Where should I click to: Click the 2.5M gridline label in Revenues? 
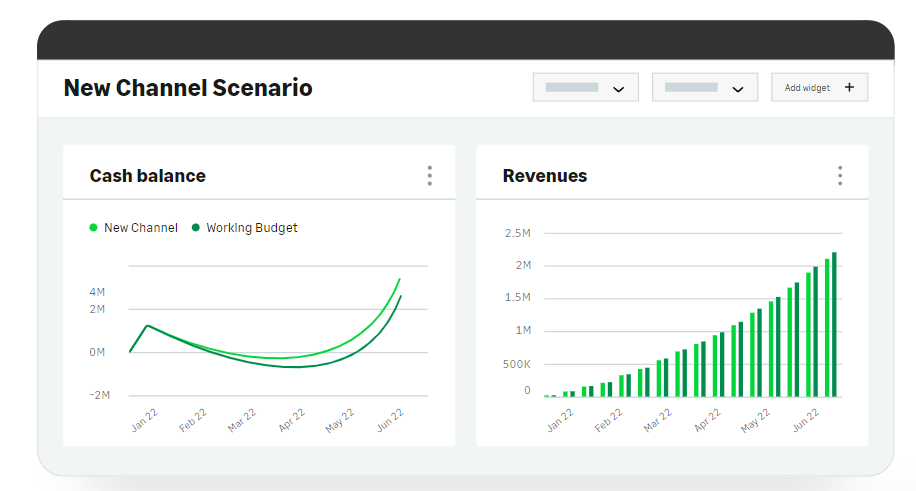tap(517, 233)
